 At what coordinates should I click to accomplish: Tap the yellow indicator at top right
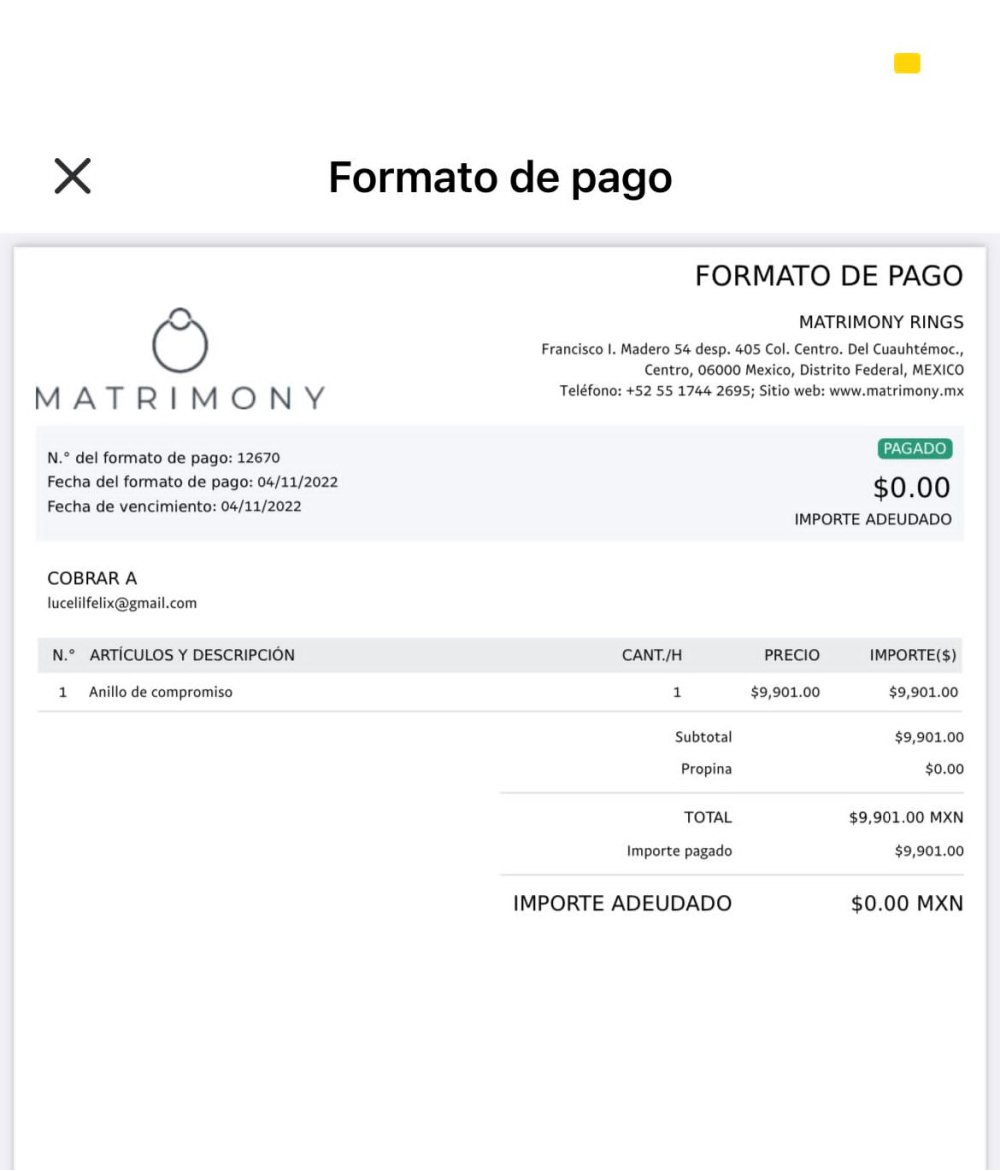[907, 63]
